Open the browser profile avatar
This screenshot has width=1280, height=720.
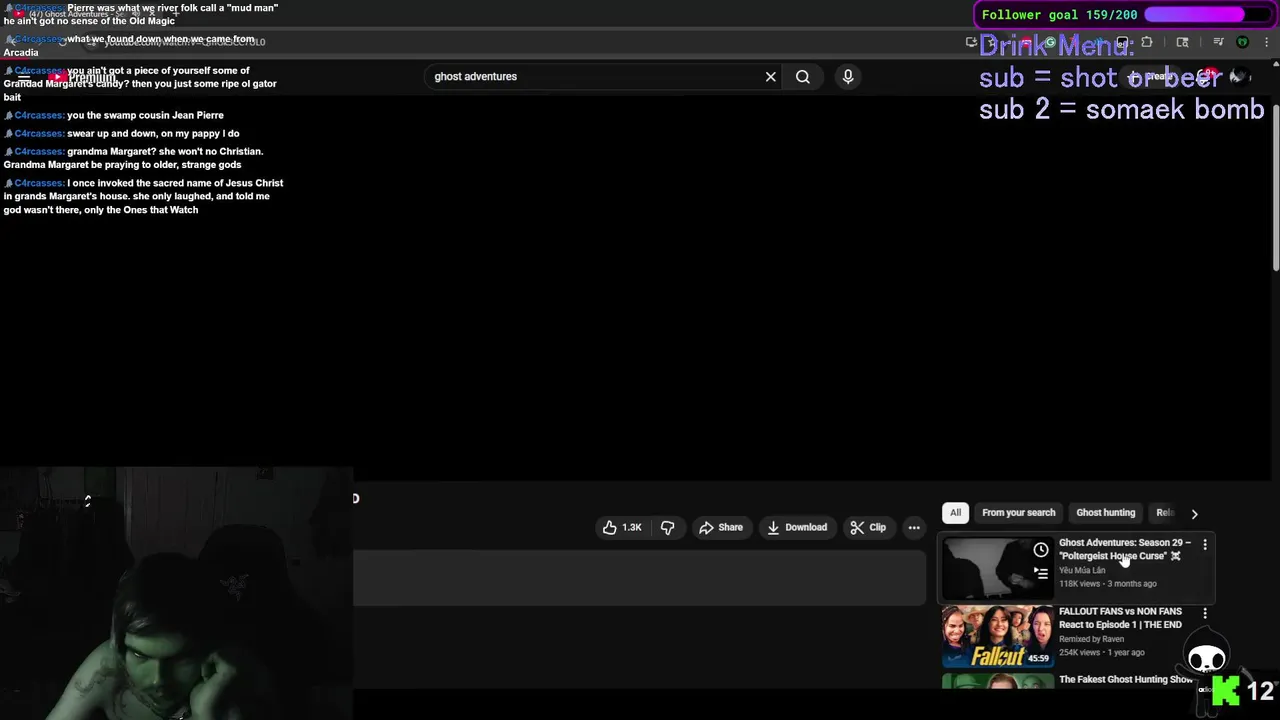click(x=1242, y=42)
